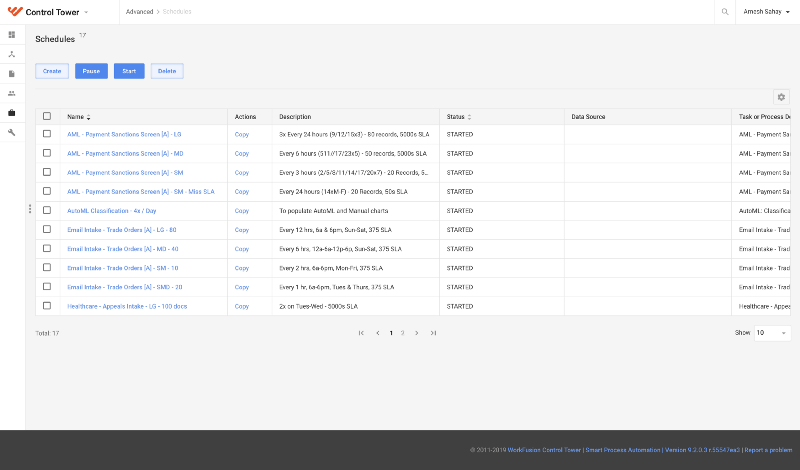Copy the AutoML Classification schedule
Image resolution: width=800 pixels, height=470 pixels.
pos(242,211)
